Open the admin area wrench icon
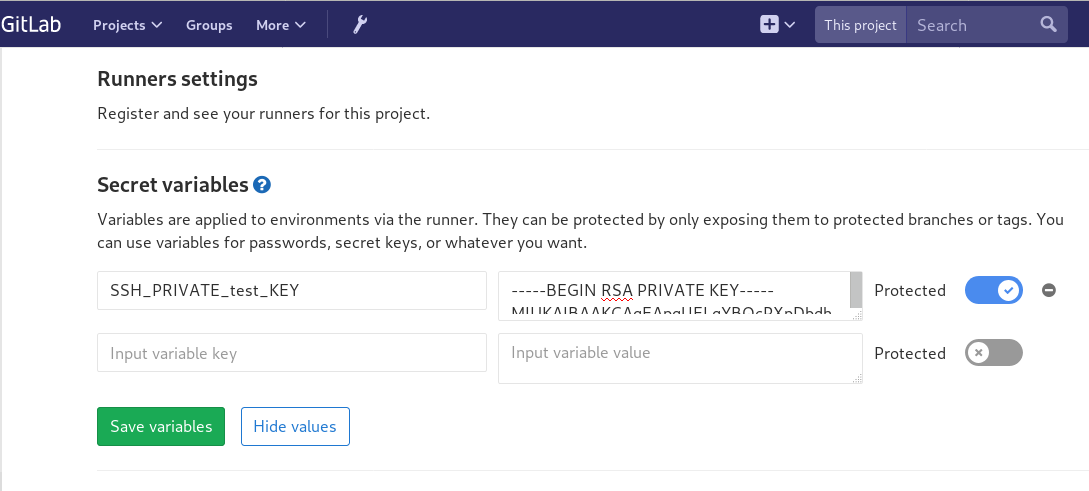The width and height of the screenshot is (1089, 491). point(361,25)
